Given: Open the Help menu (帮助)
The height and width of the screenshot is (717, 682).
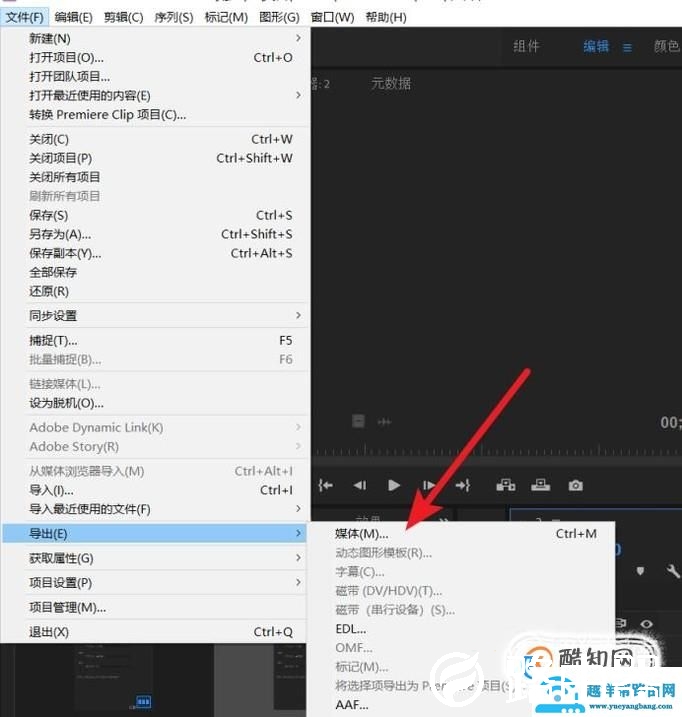Looking at the screenshot, I should tap(386, 17).
